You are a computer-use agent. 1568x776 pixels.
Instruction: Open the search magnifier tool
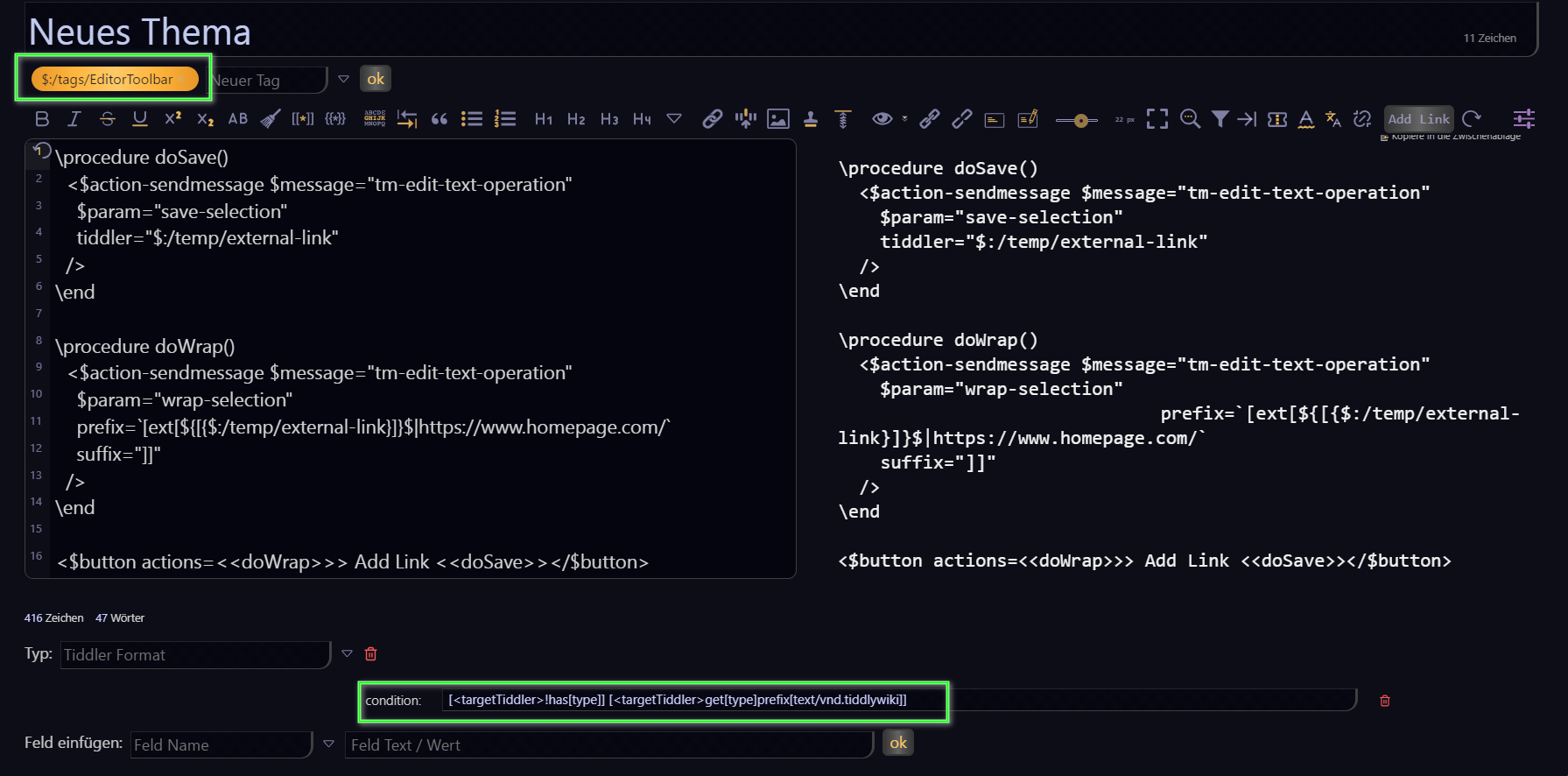[1190, 119]
